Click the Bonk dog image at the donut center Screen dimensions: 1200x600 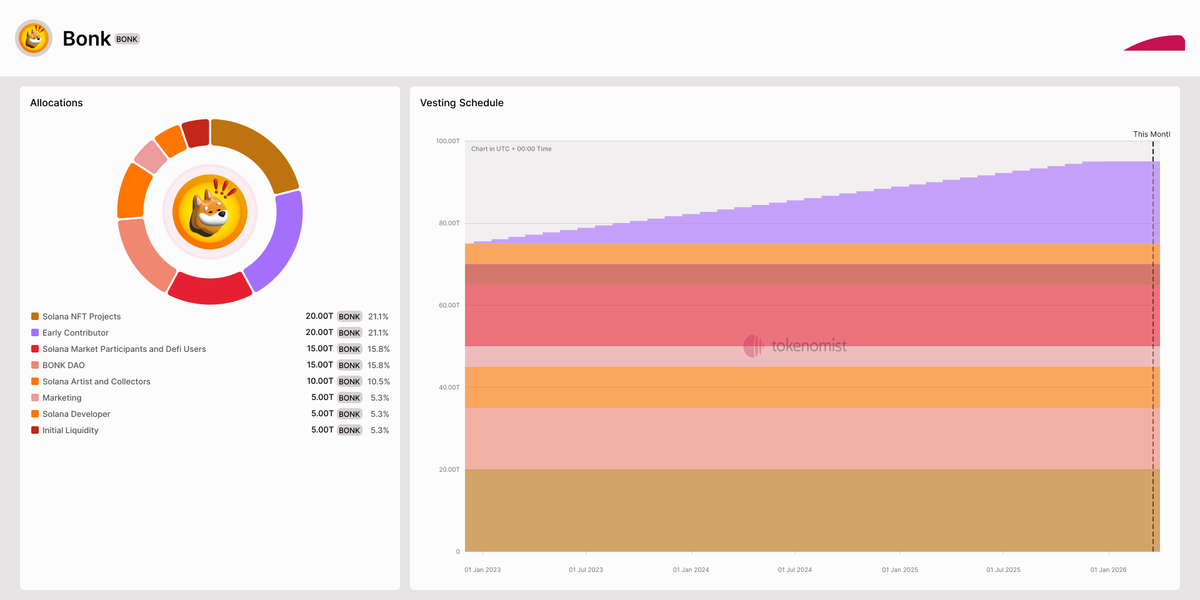tap(210, 212)
